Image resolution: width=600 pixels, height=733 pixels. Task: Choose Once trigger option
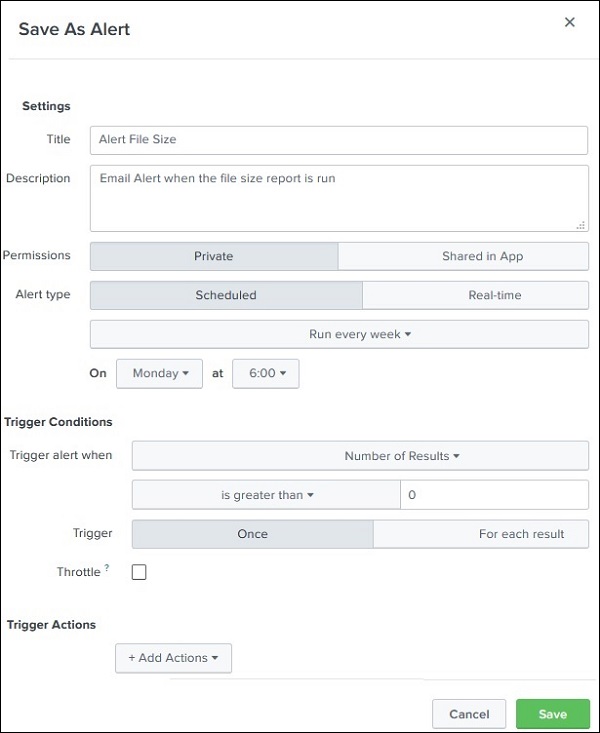click(252, 534)
